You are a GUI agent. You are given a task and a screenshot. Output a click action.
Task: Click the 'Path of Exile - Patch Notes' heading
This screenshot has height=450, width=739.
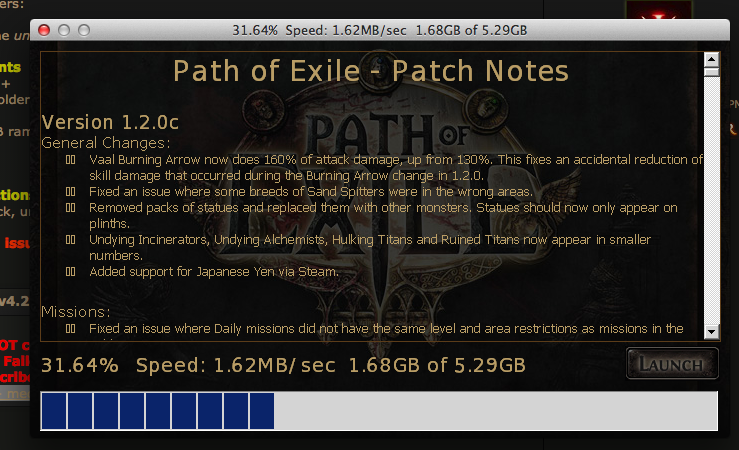(x=371, y=71)
